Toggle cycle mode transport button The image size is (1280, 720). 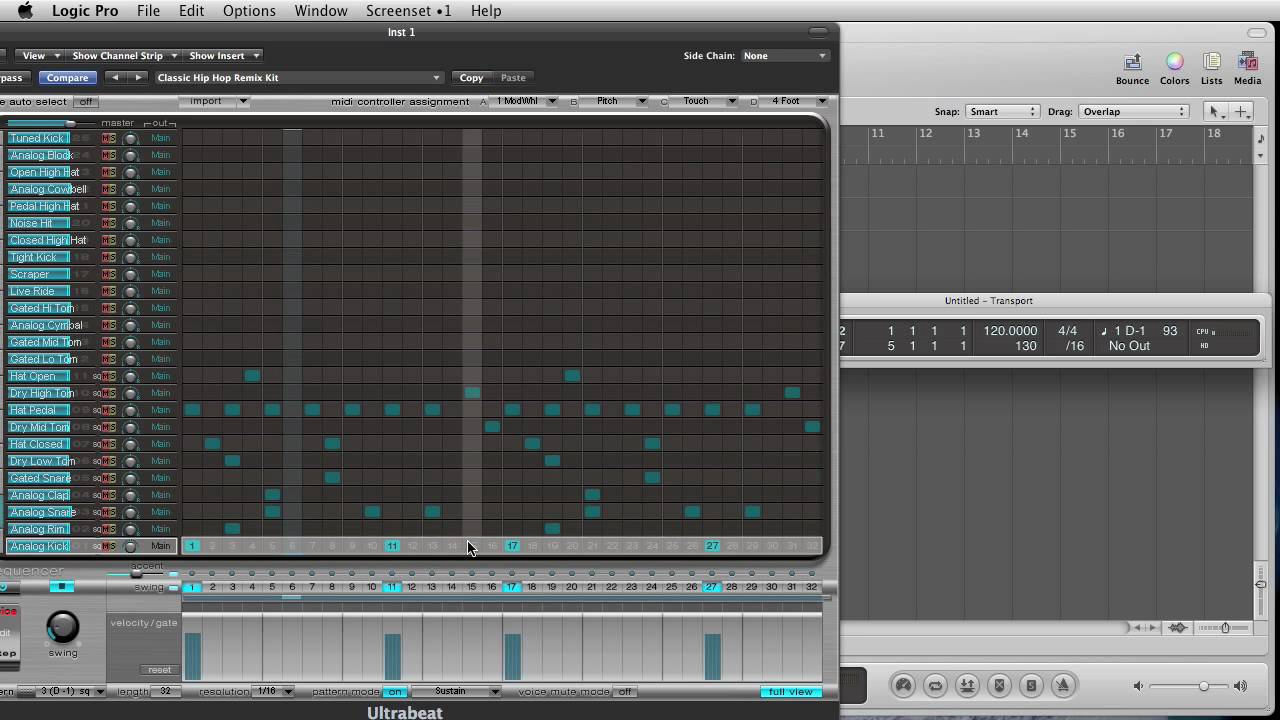[935, 685]
